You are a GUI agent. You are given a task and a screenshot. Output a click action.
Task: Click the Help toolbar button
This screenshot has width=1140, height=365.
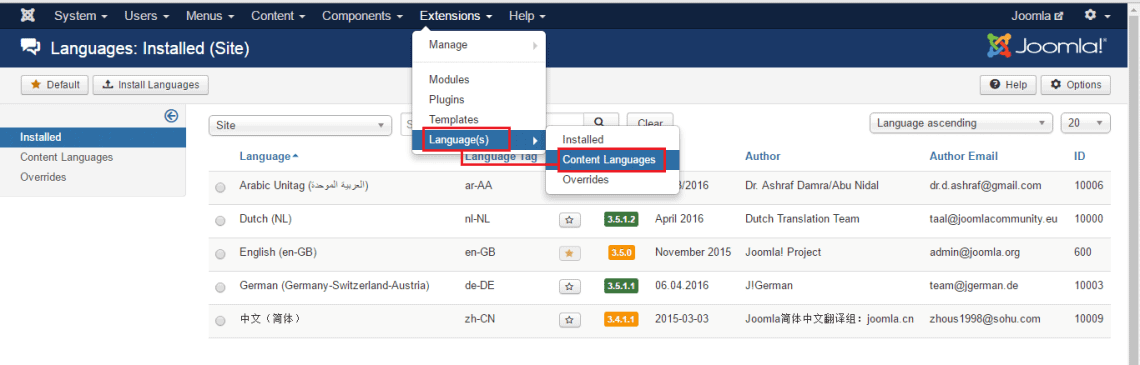[x=1008, y=85]
